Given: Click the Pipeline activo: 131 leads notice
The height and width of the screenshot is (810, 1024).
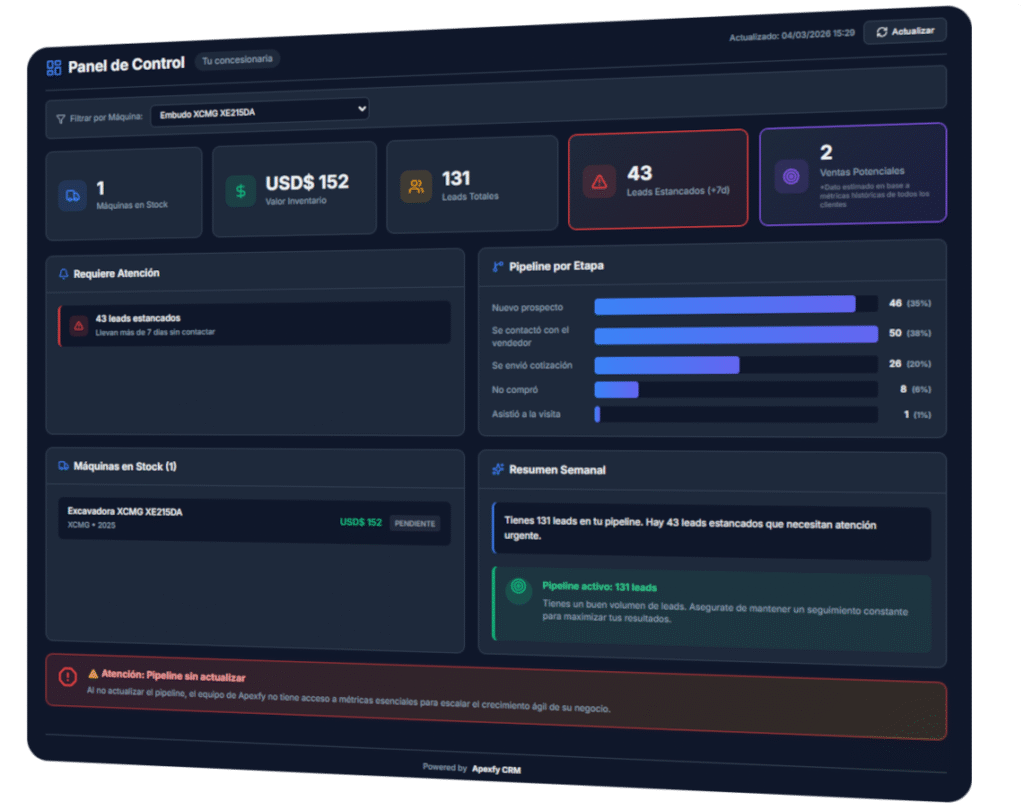Looking at the screenshot, I should click(711, 605).
